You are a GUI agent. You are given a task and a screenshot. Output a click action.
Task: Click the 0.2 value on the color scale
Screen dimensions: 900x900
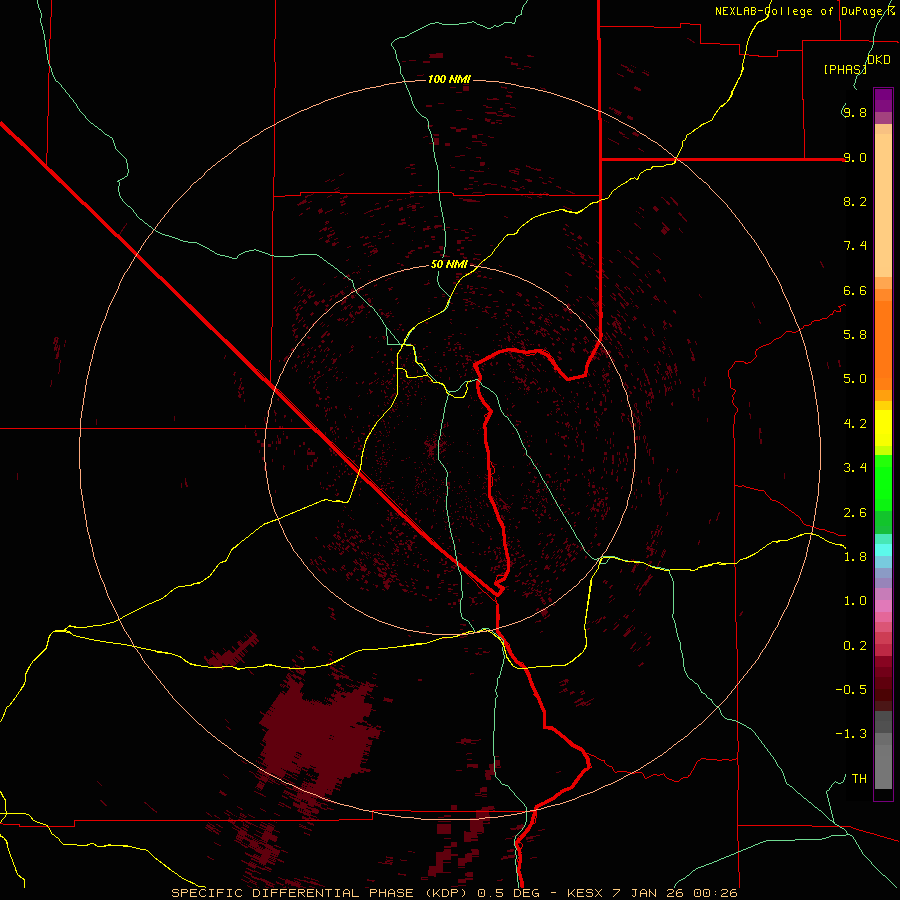click(855, 646)
